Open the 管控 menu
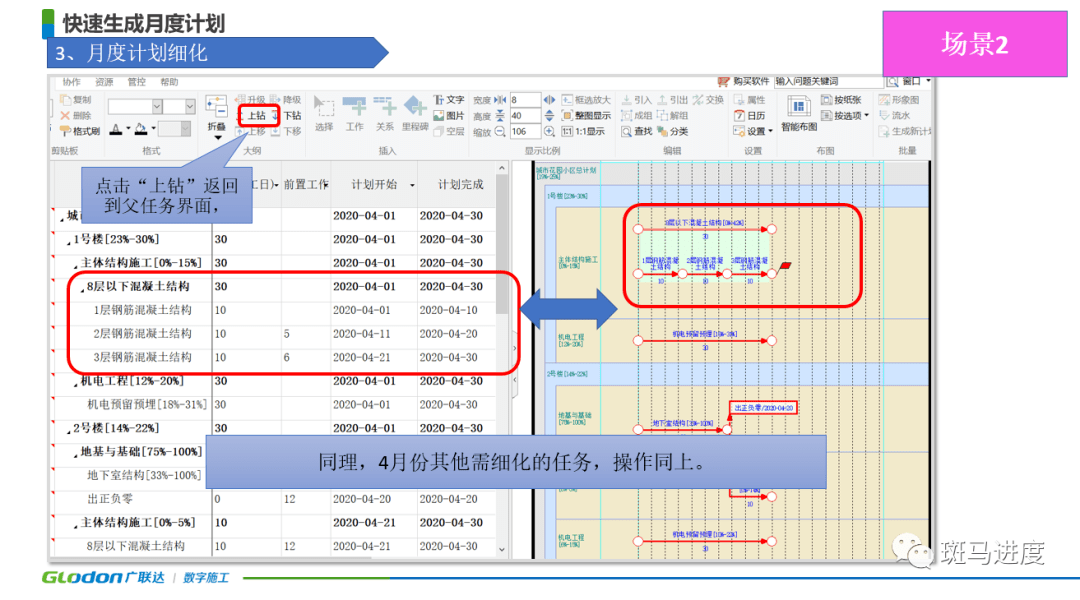The height and width of the screenshot is (600, 1080). (x=136, y=82)
